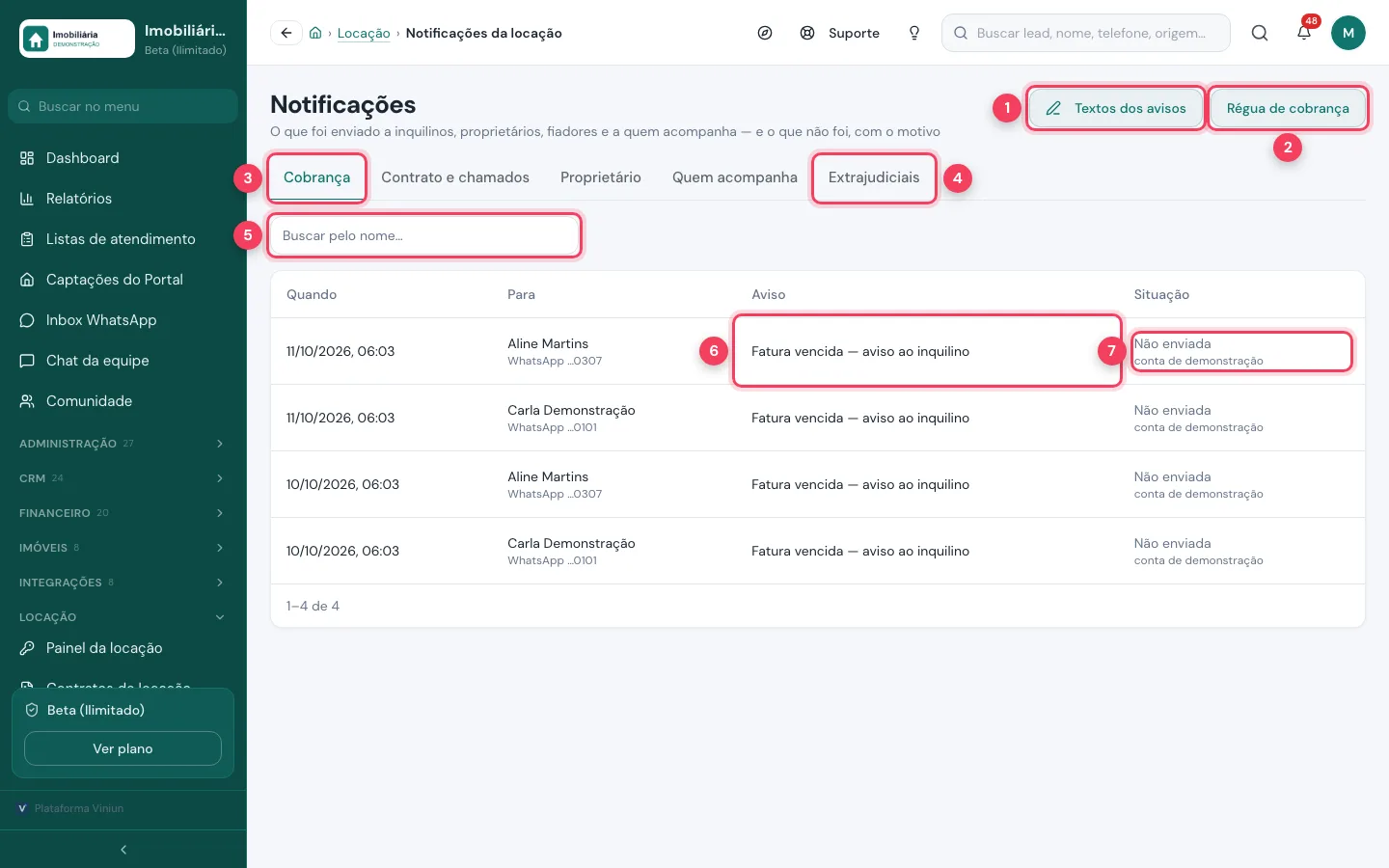The image size is (1389, 868).
Task: Click the Suporte link
Action: (x=840, y=33)
